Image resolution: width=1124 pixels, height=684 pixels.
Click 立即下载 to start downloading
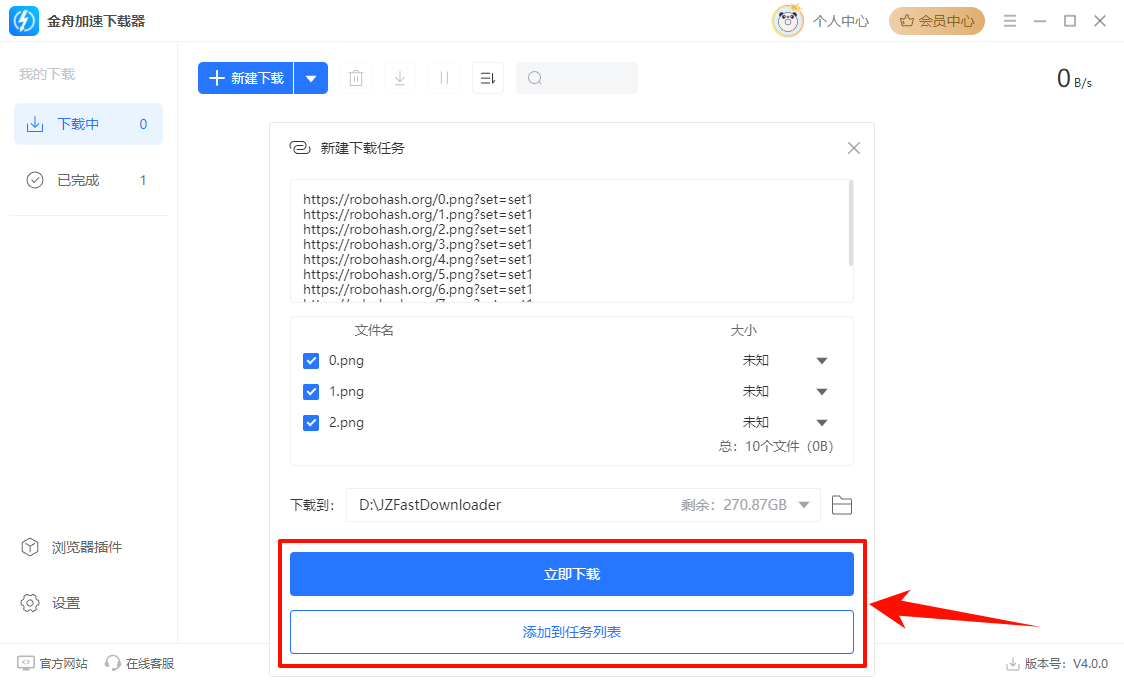(x=571, y=573)
